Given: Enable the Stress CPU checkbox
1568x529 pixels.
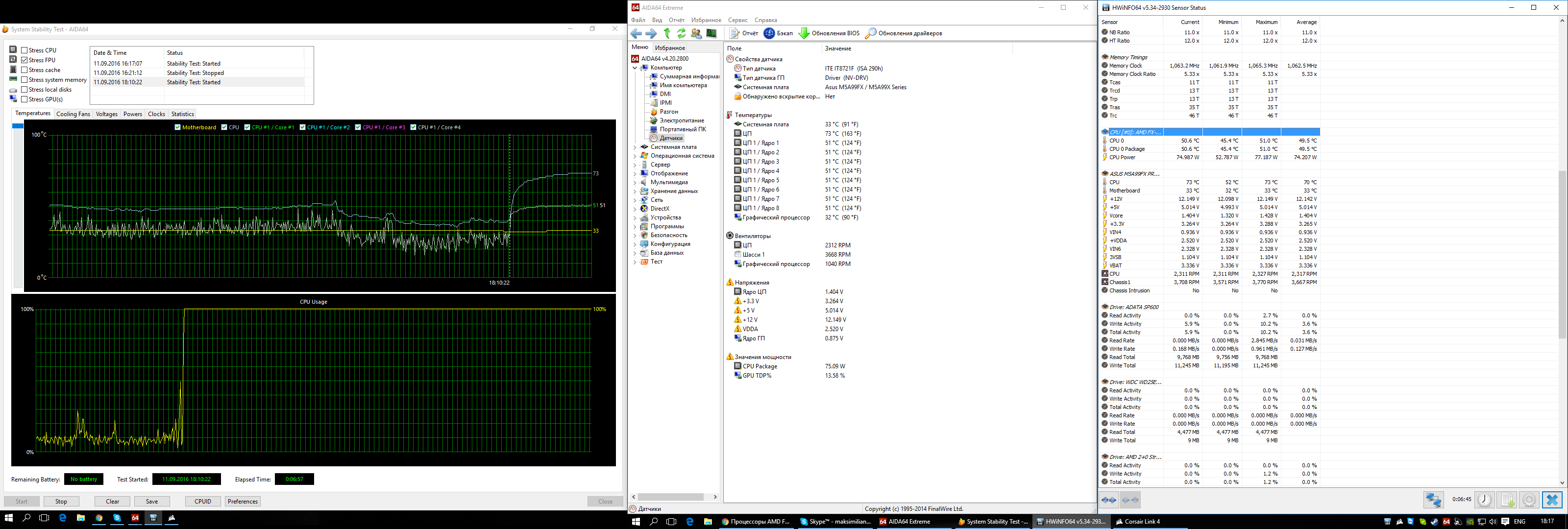Looking at the screenshot, I should coord(24,50).
